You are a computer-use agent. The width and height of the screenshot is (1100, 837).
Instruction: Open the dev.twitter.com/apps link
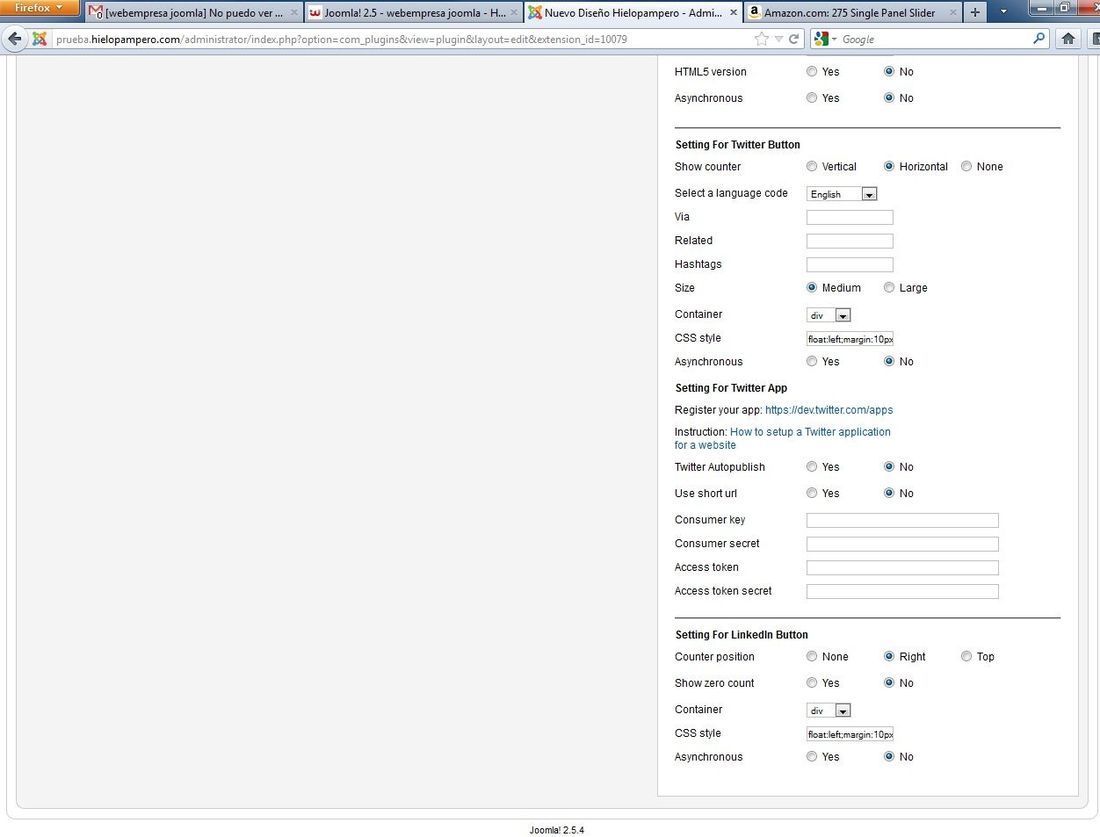[829, 410]
